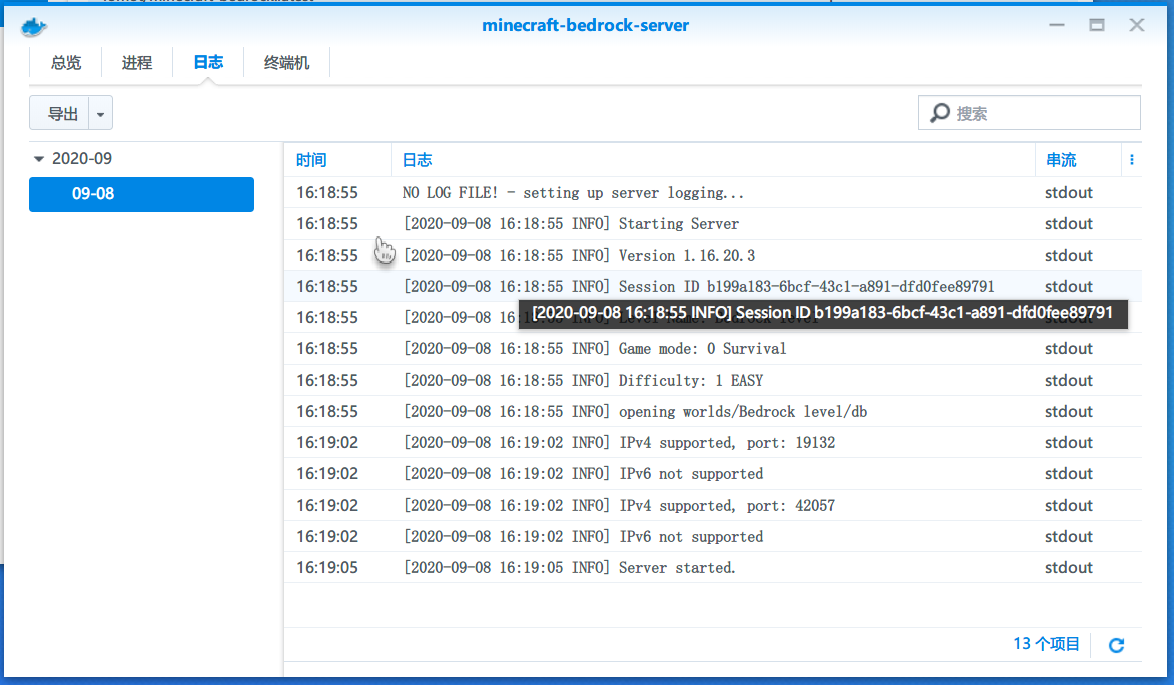Switch to the 总览 tab

coord(66,63)
